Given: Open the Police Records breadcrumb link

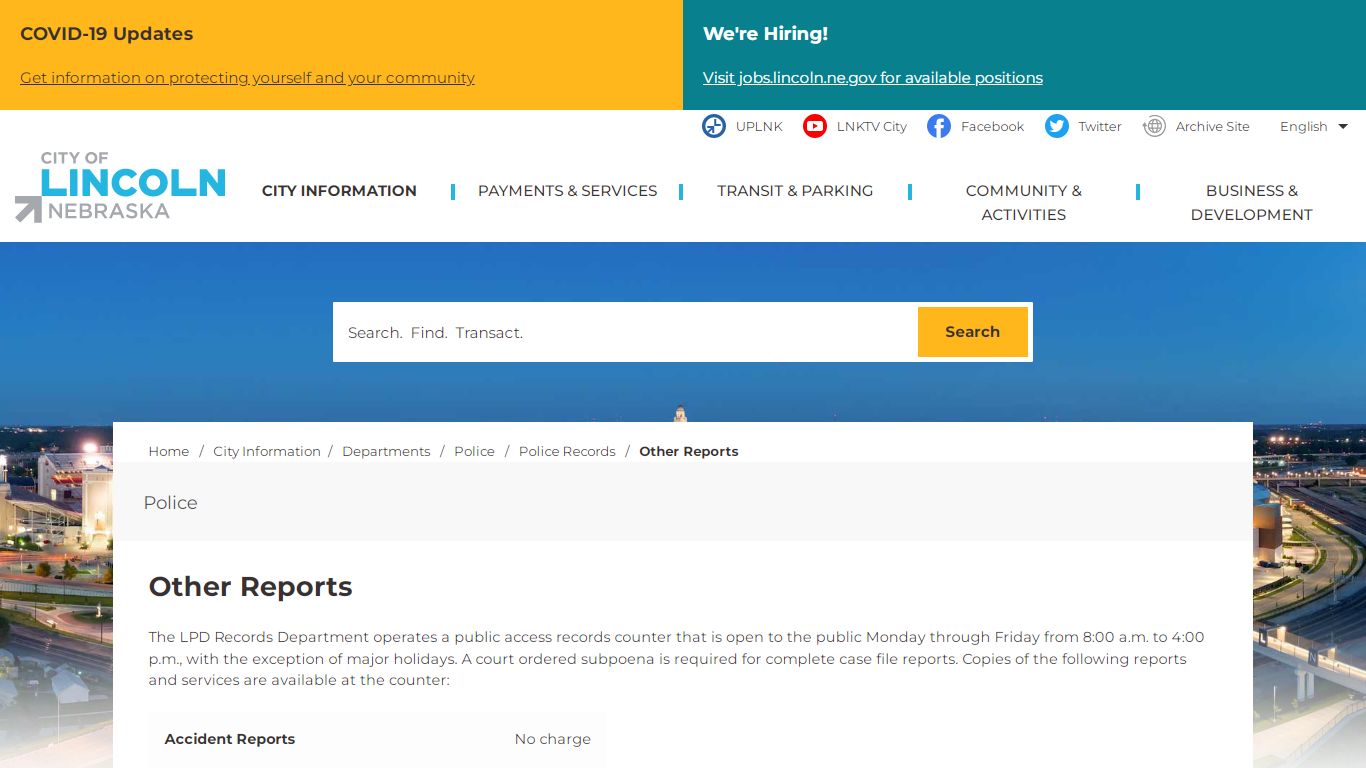Looking at the screenshot, I should pyautogui.click(x=567, y=451).
